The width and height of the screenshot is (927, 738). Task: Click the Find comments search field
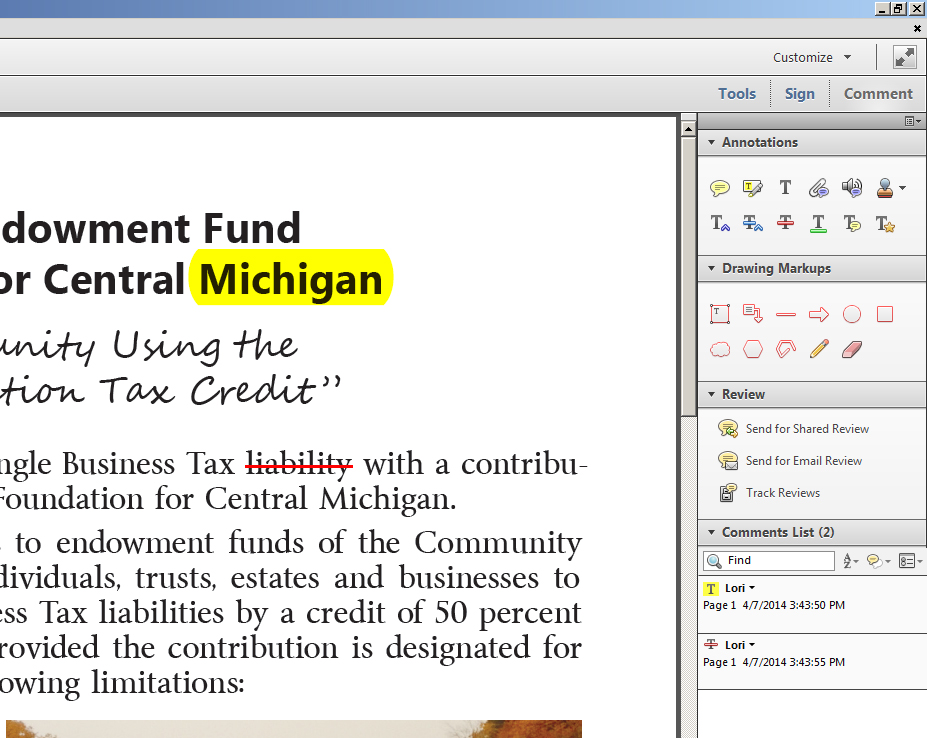777,561
